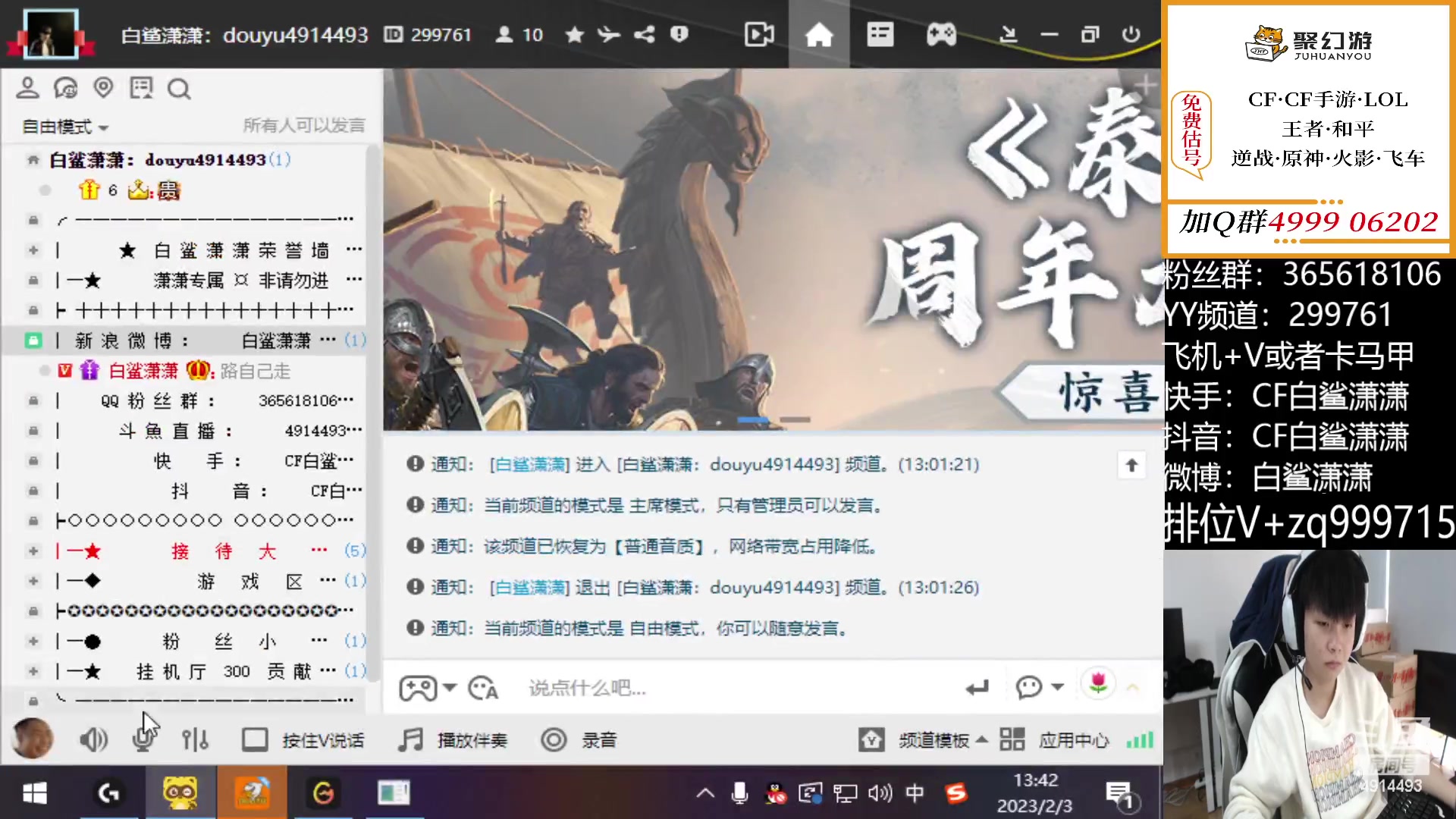This screenshot has height=819, width=1456.
Task: Click the 白鲨潇潇 link in the 13:01:21 notice
Action: click(x=529, y=464)
